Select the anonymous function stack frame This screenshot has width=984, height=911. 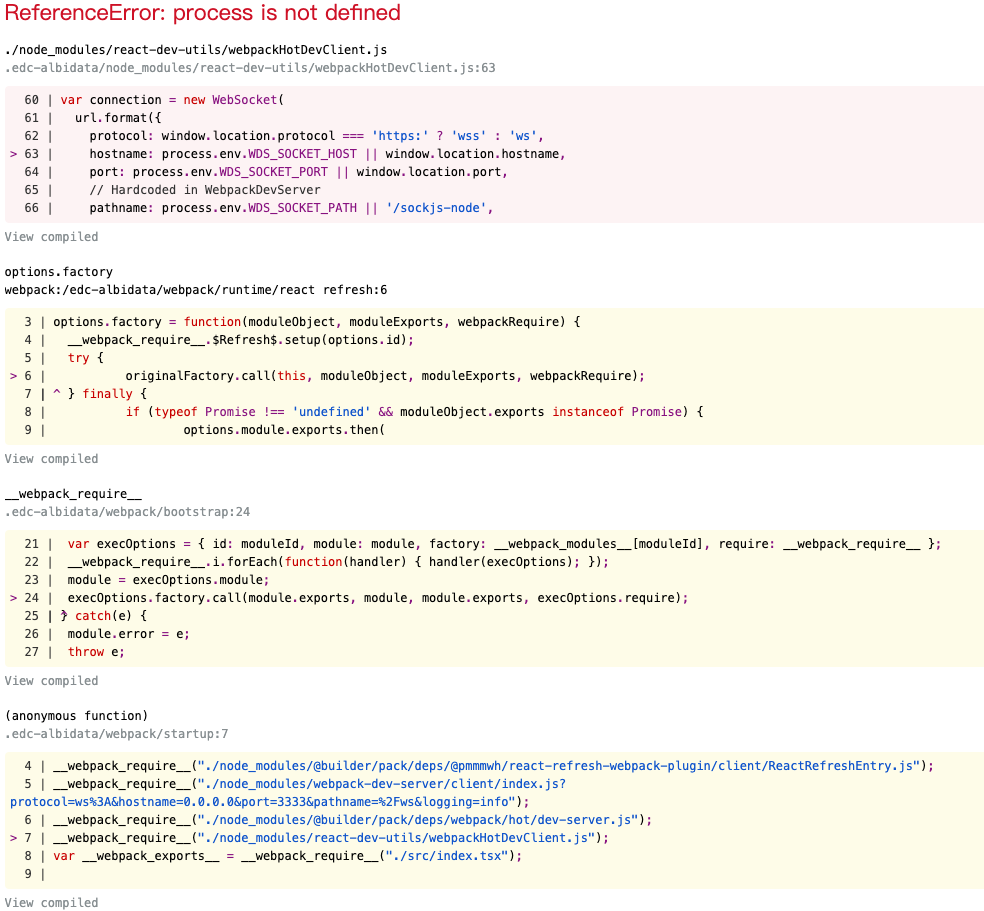[x=75, y=715]
